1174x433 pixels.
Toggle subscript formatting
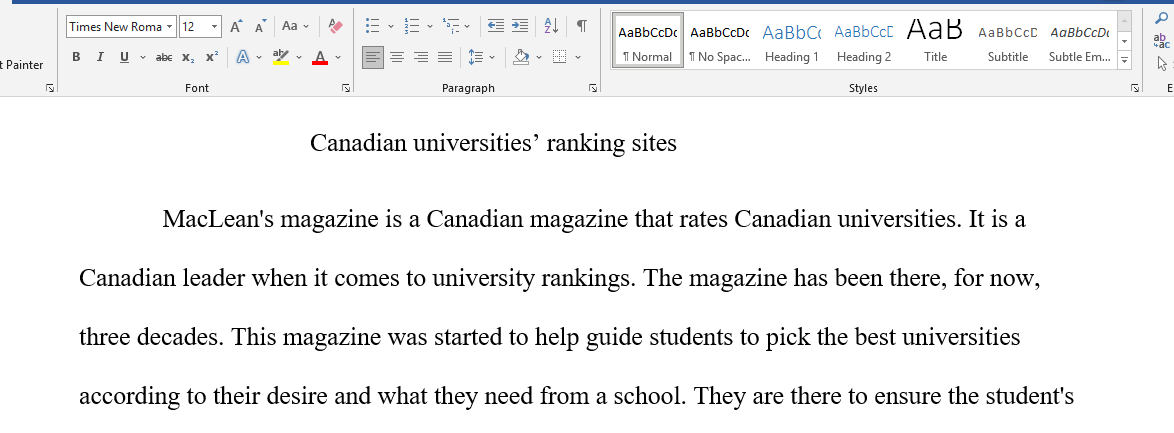(x=188, y=57)
